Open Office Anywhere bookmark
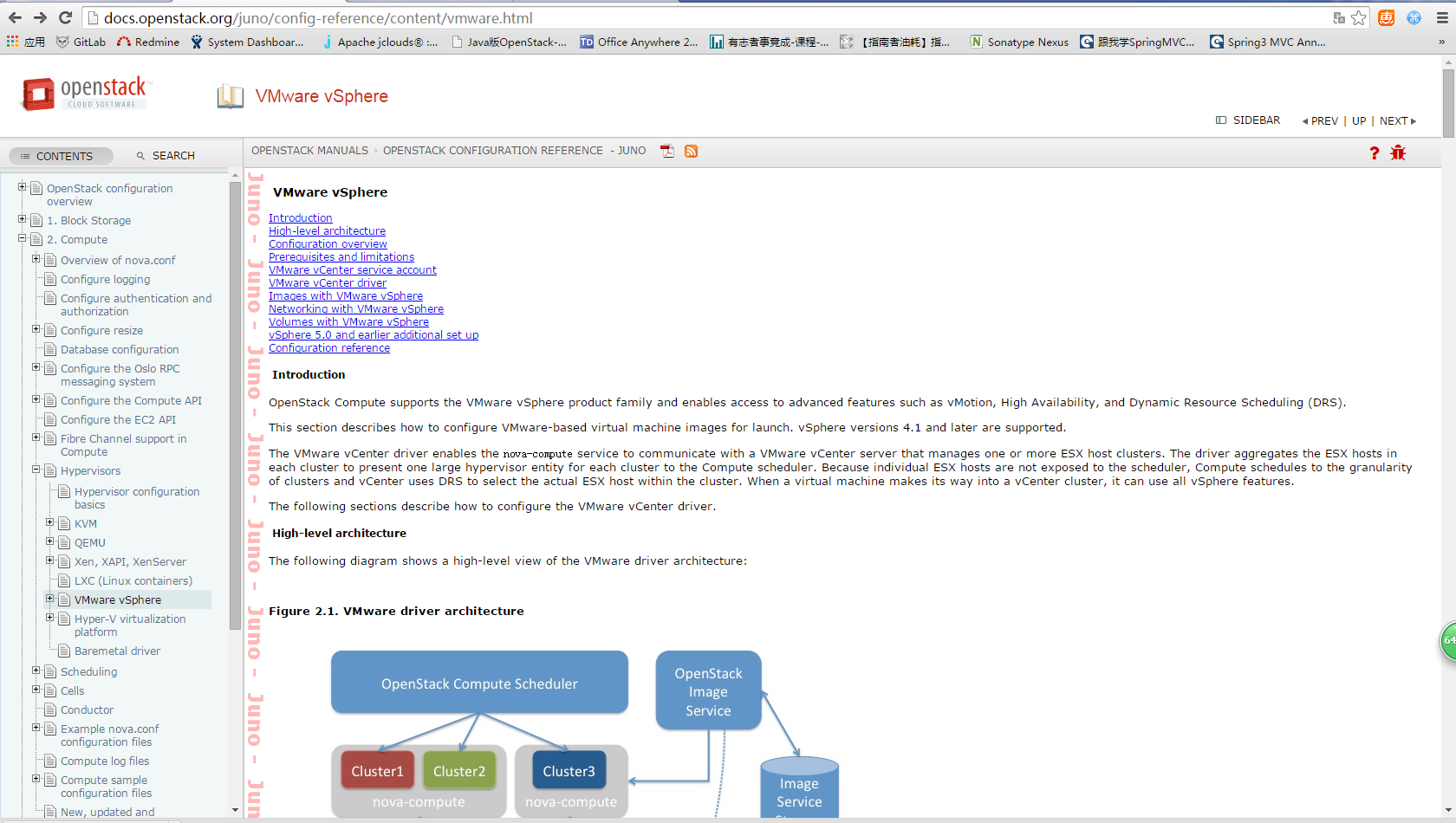The image size is (1456, 823). pyautogui.click(x=639, y=42)
